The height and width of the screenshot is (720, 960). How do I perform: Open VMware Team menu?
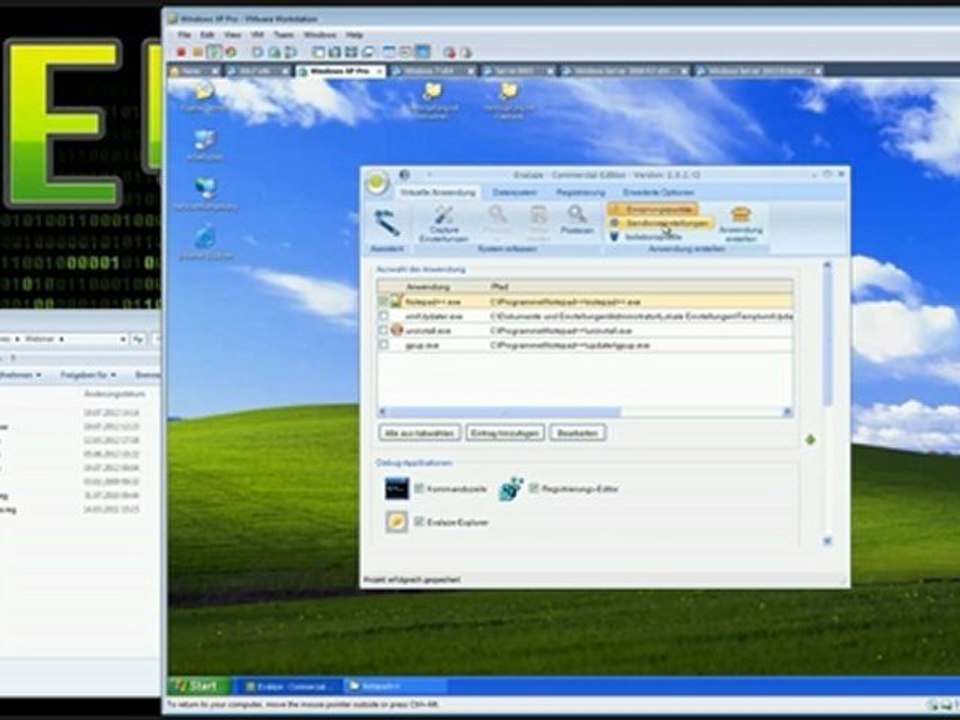click(x=283, y=35)
